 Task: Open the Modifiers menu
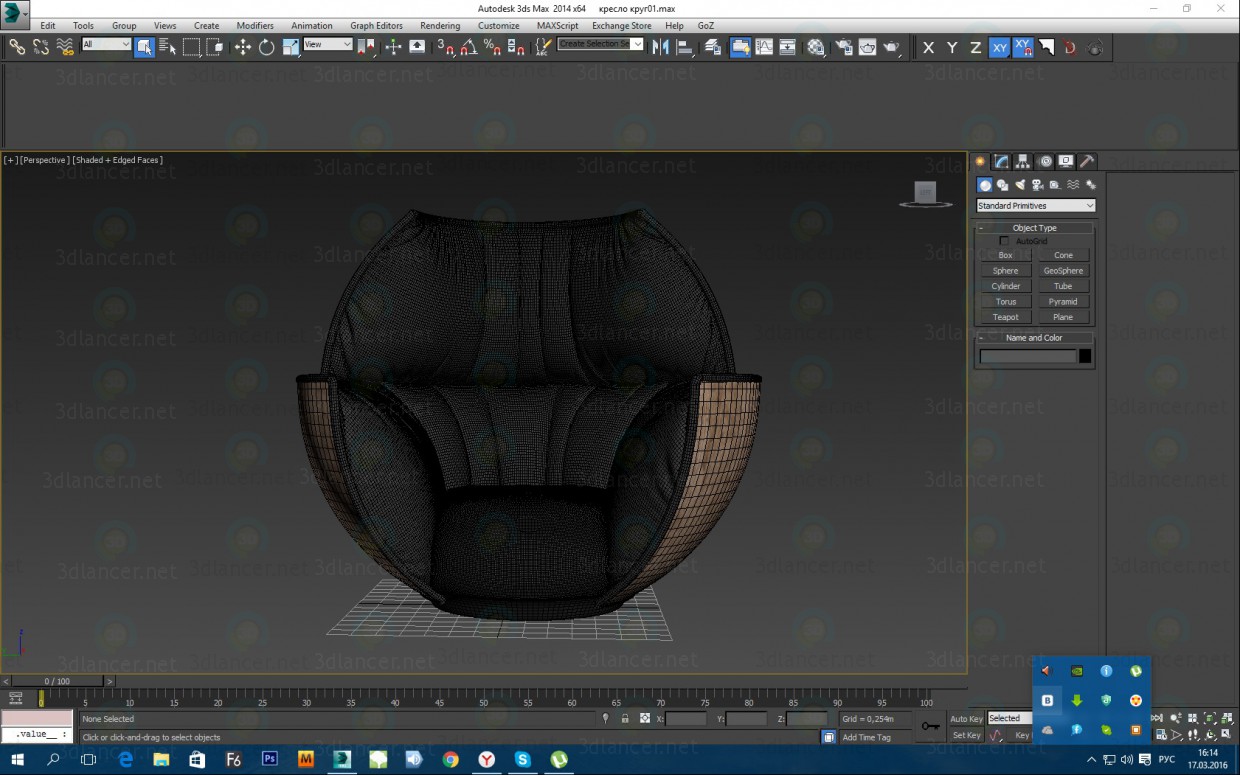pyautogui.click(x=255, y=26)
